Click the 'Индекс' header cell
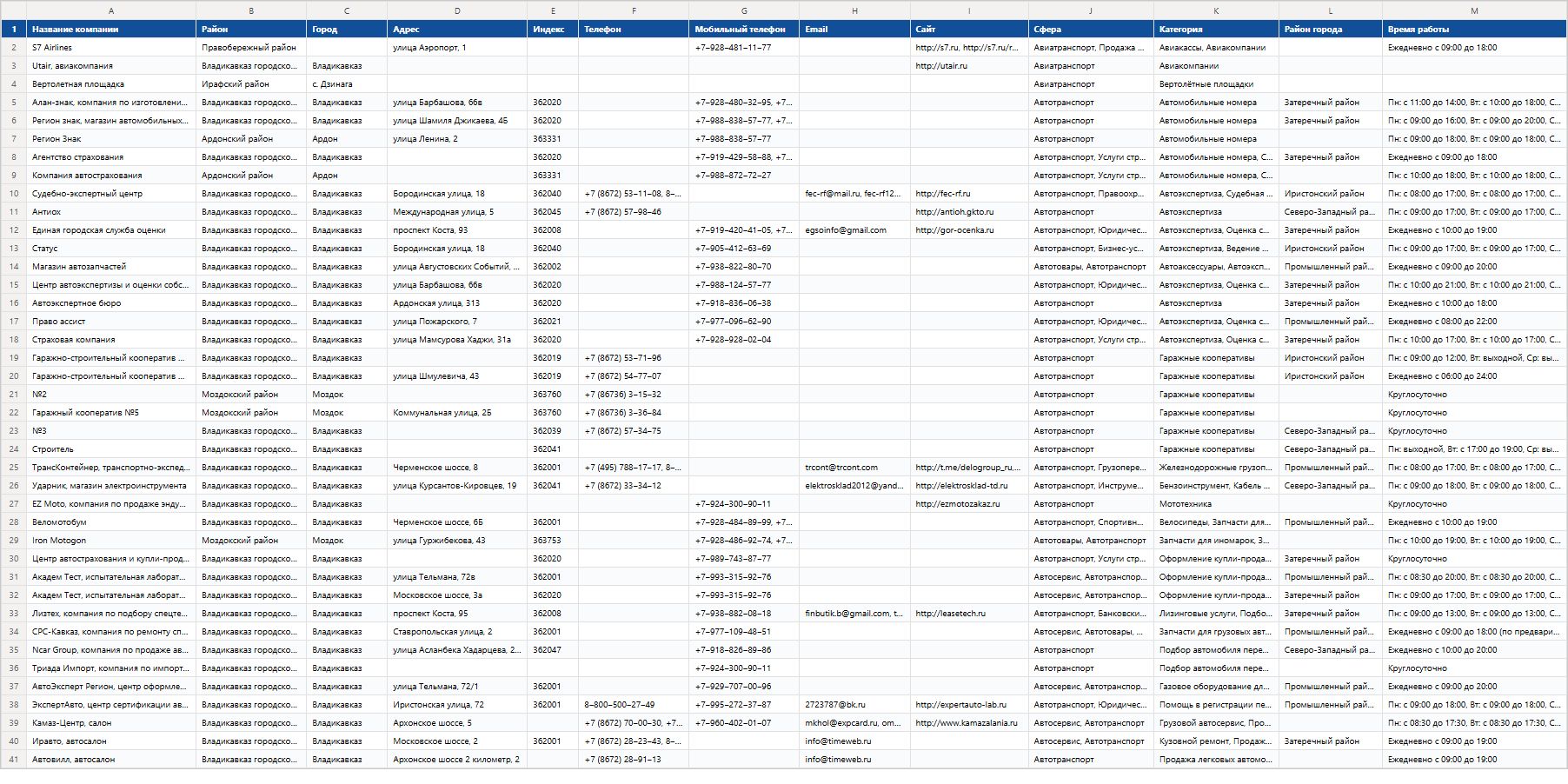Image resolution: width=1568 pixels, height=784 pixels. [553, 30]
